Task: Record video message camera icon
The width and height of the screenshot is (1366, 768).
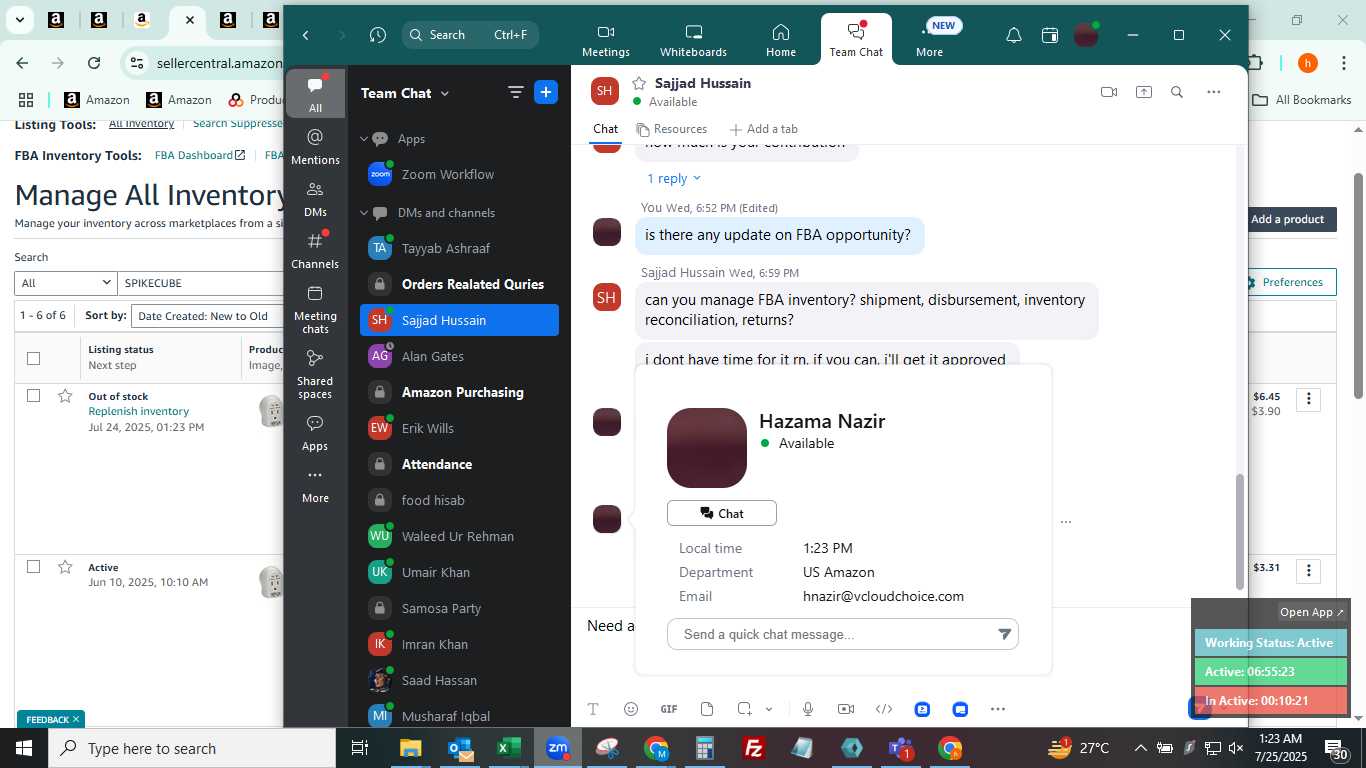Action: tap(846, 709)
